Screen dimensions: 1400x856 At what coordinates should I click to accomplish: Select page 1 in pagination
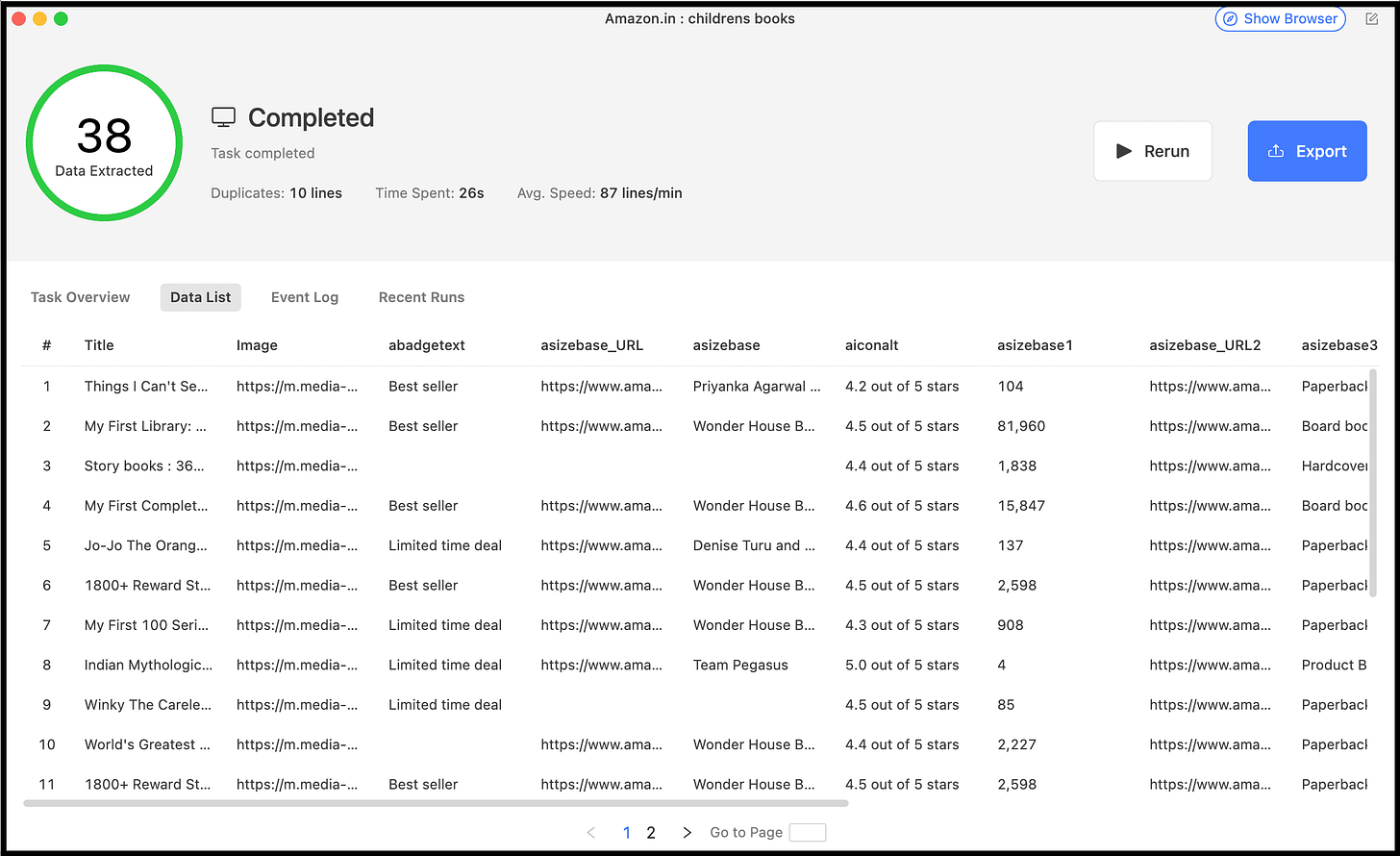click(627, 833)
